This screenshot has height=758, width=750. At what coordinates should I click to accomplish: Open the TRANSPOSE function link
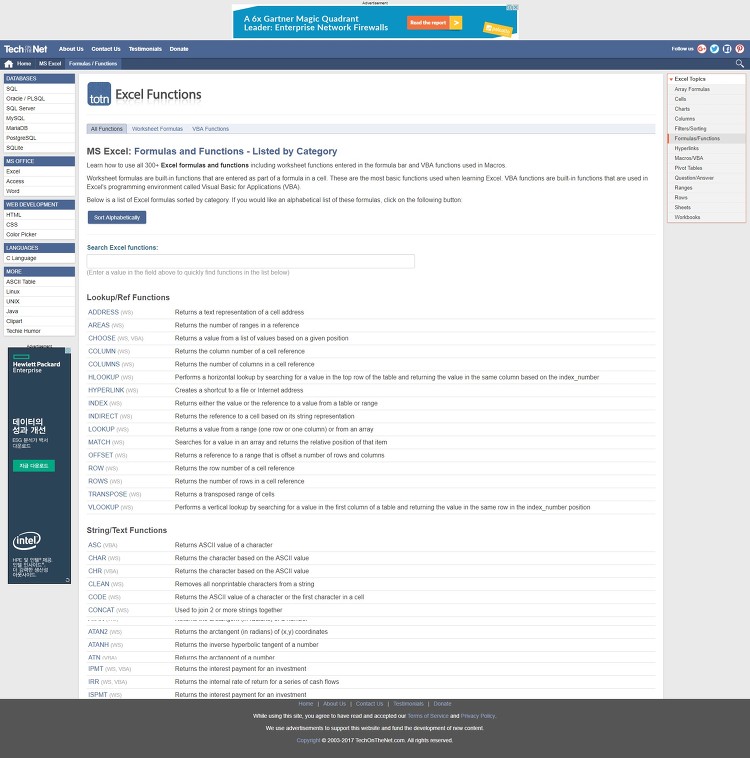click(x=107, y=494)
